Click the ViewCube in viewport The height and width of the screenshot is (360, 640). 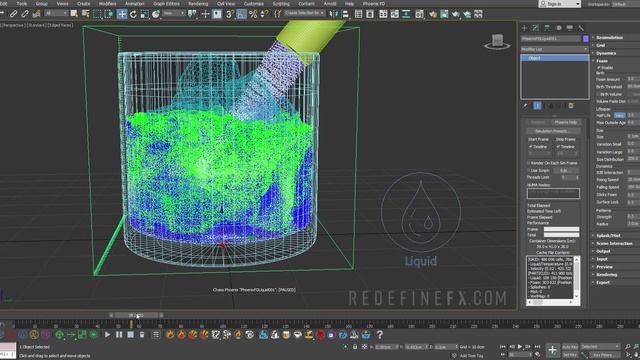click(497, 41)
